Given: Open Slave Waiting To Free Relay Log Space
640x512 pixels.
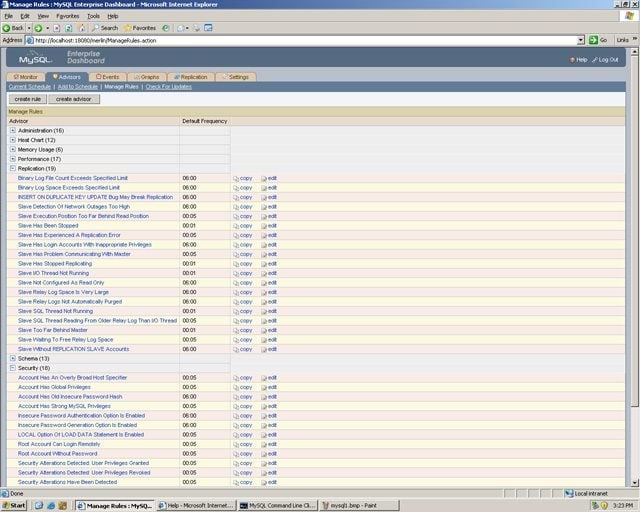Looking at the screenshot, I should [x=66, y=340].
